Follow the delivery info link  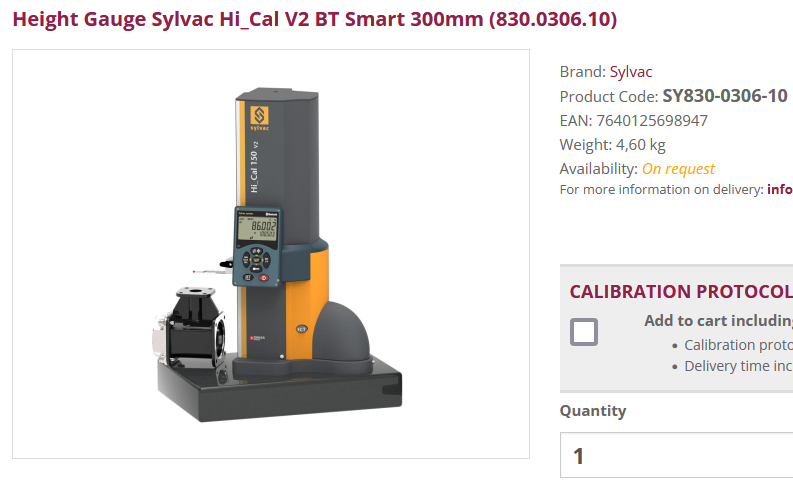[x=780, y=189]
